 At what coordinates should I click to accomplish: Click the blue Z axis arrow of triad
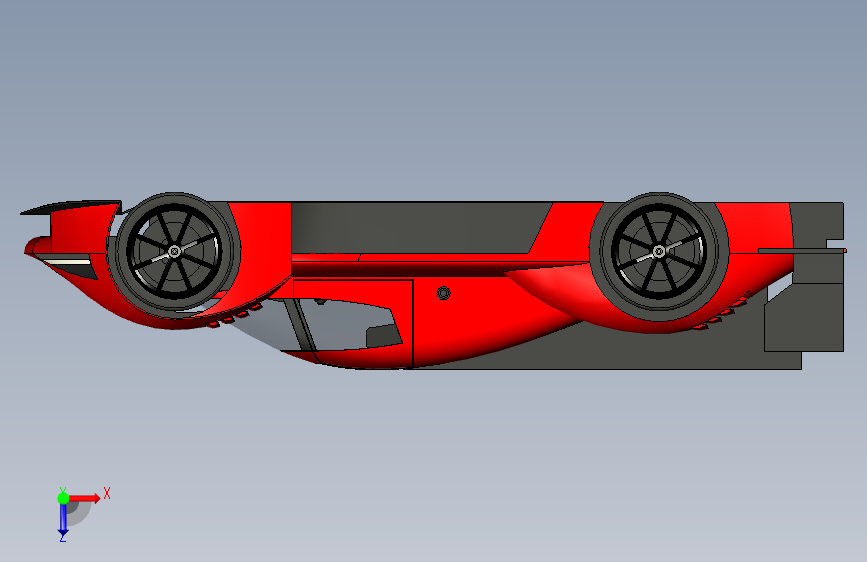click(x=63, y=519)
